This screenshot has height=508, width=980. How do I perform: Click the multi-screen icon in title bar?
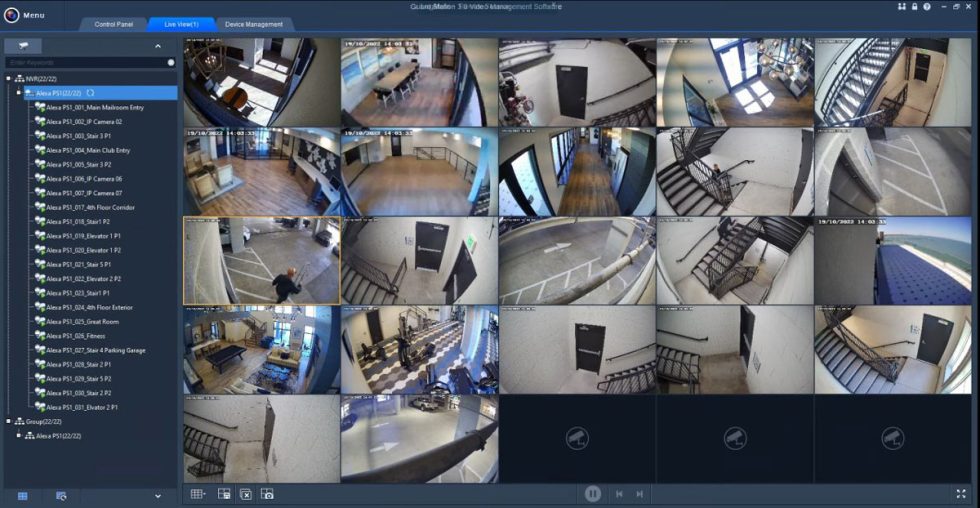tap(902, 6)
